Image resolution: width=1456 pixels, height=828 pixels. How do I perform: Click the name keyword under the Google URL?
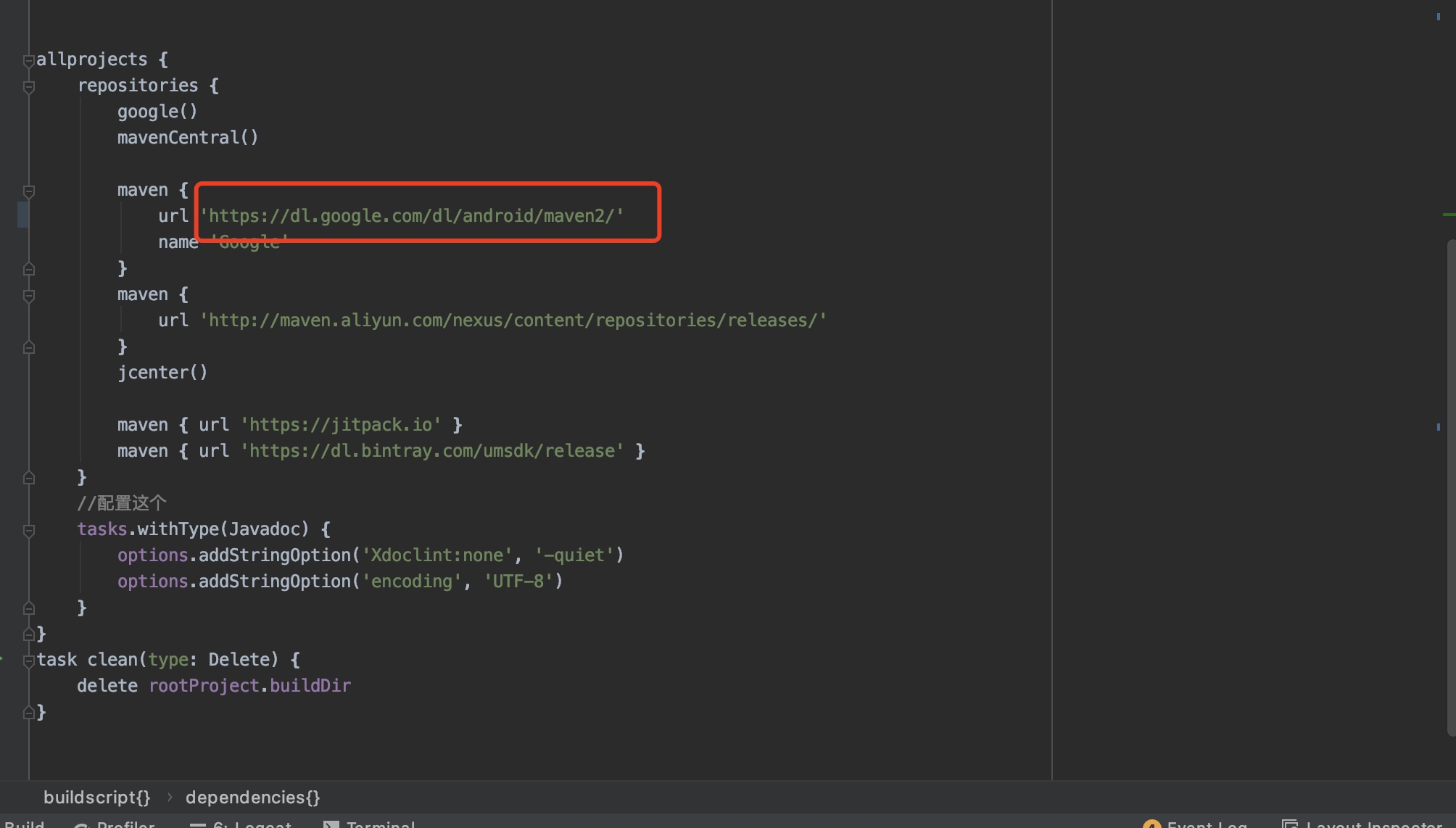click(x=178, y=242)
